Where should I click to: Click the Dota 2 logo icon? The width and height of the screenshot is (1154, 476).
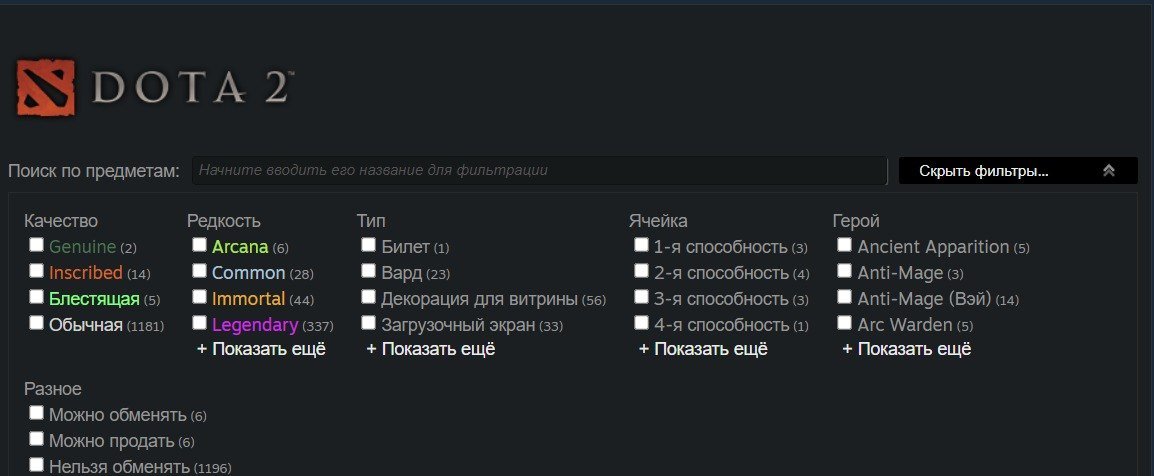point(46,88)
